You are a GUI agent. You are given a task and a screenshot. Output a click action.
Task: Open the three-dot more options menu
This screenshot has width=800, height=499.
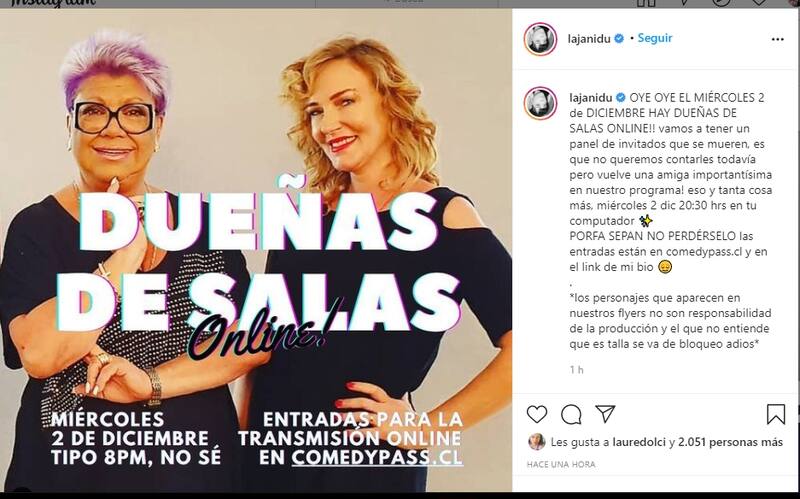pos(778,39)
